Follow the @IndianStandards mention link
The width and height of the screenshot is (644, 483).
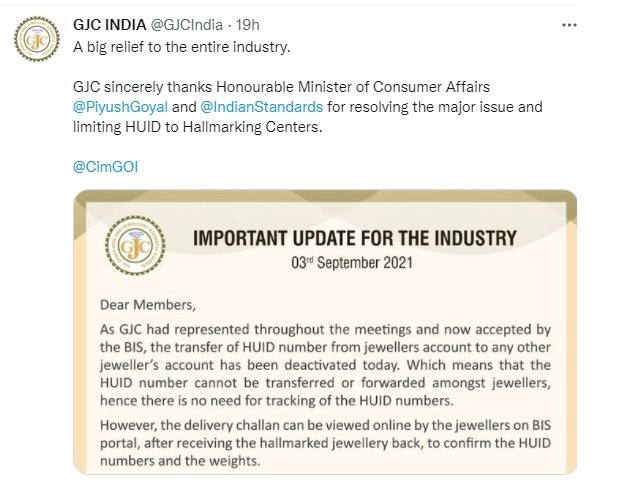click(x=262, y=107)
